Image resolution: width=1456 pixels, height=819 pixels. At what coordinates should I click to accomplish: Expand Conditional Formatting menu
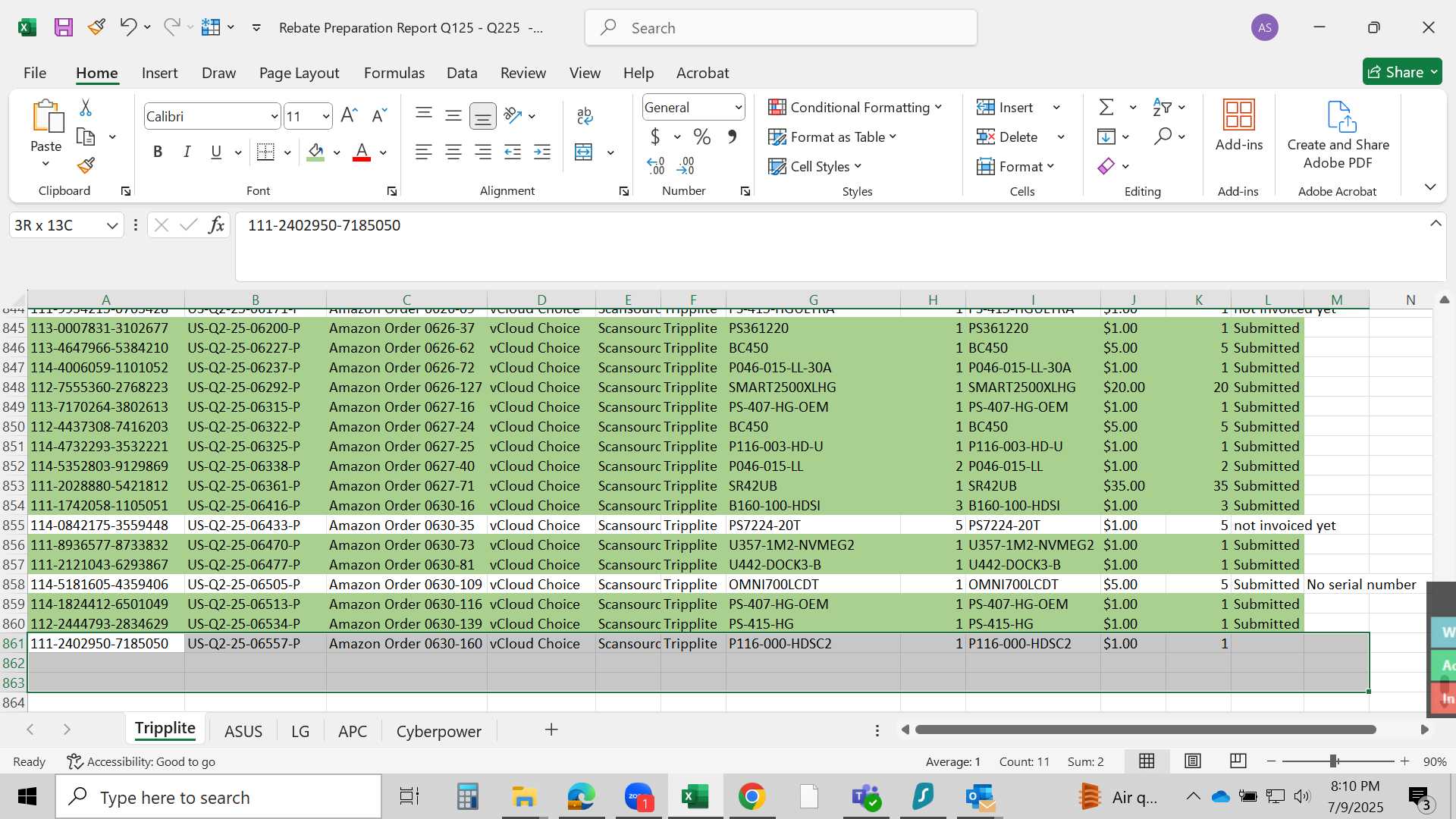point(855,107)
